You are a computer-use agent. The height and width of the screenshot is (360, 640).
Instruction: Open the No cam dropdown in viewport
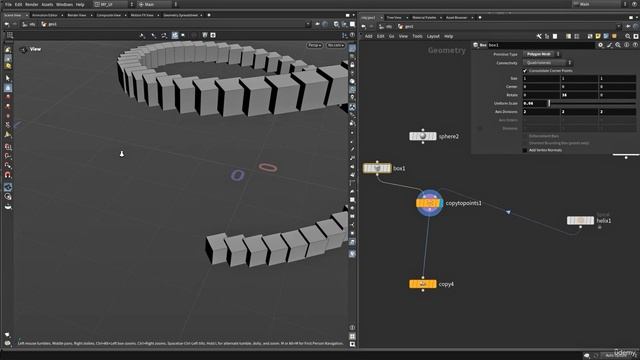point(336,45)
